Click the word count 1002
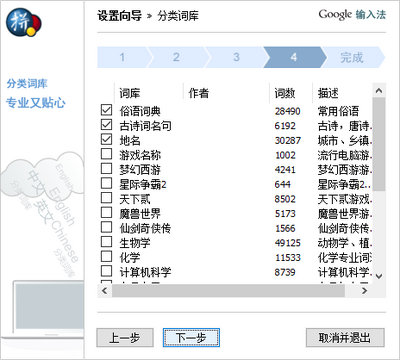 [x=285, y=155]
